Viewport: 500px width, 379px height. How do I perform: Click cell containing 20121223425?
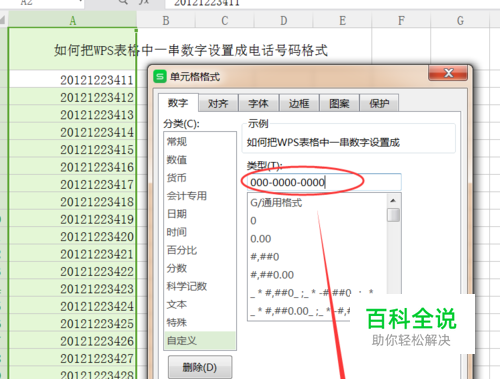pyautogui.click(x=73, y=323)
